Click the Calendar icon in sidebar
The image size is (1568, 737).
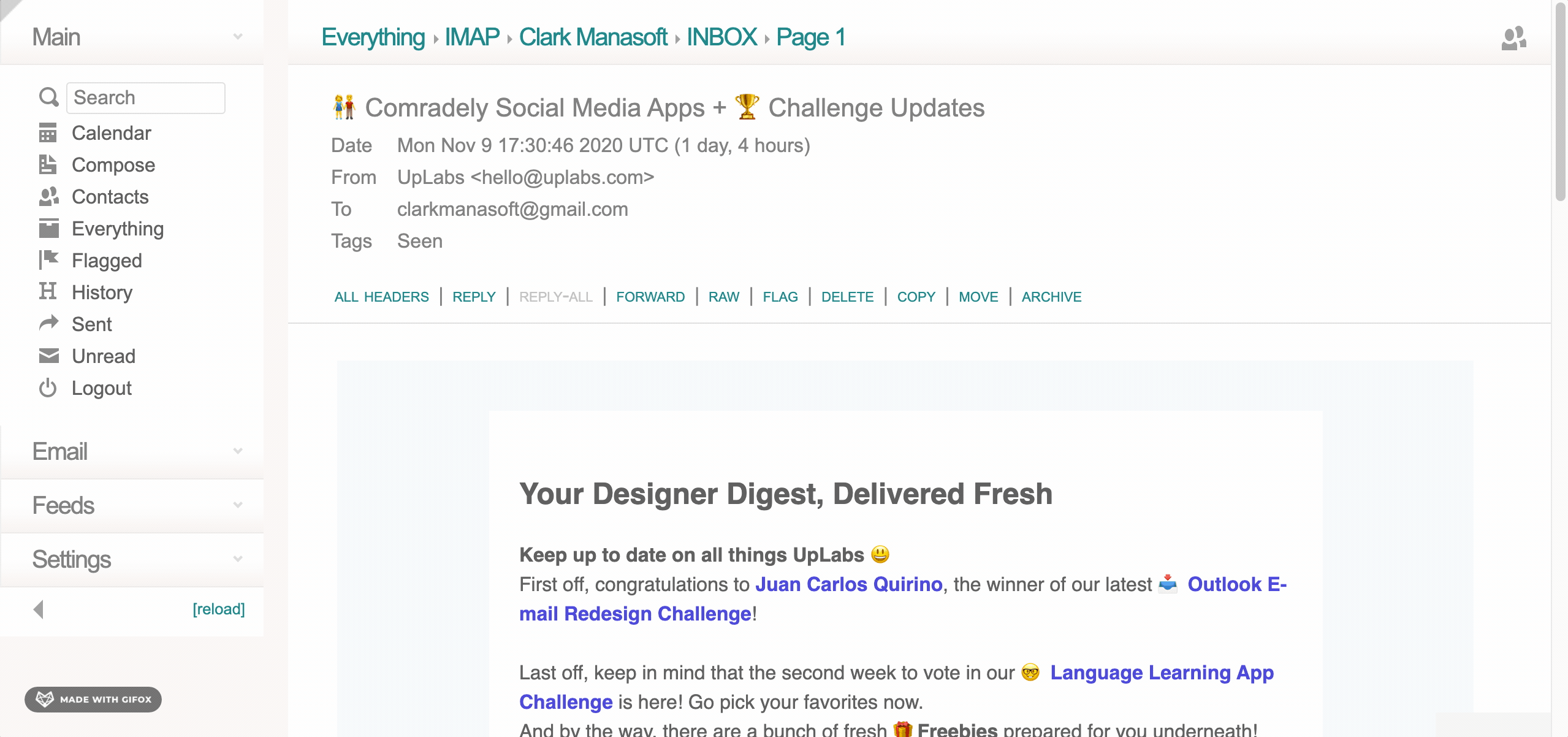[x=48, y=133]
